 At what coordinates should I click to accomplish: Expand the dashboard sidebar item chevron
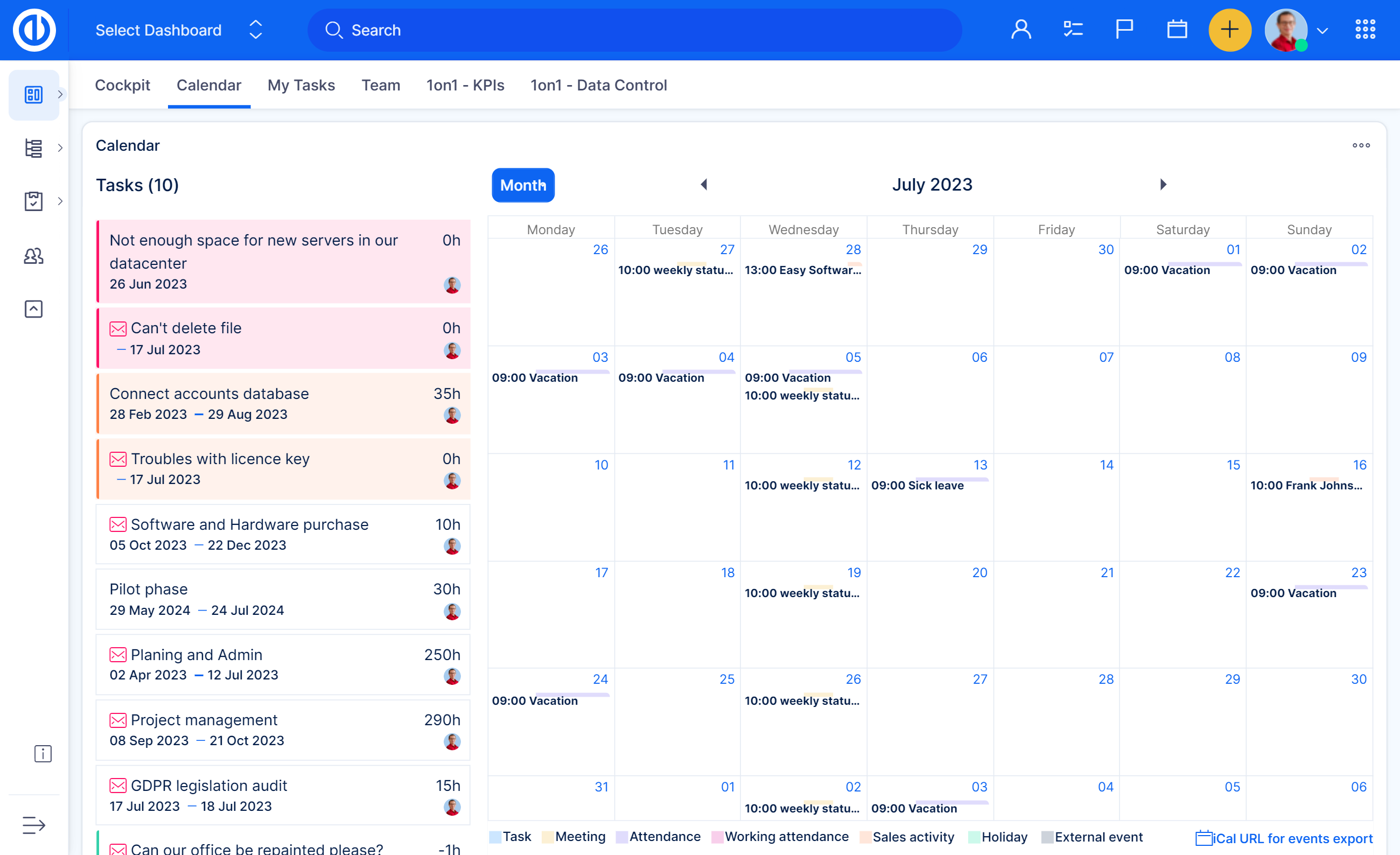pyautogui.click(x=60, y=94)
